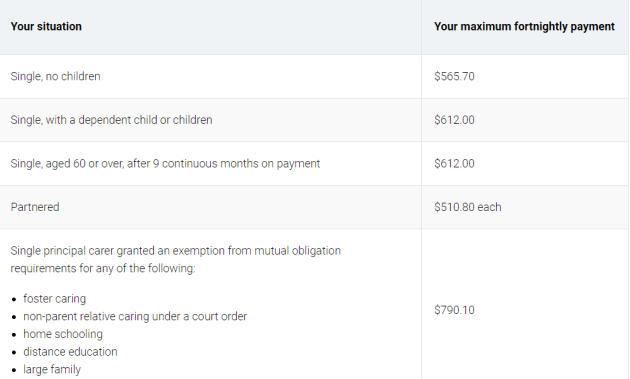Image resolution: width=630 pixels, height=379 pixels.
Task: Click the bullet point beside "foster caring"
Action: tap(14, 300)
